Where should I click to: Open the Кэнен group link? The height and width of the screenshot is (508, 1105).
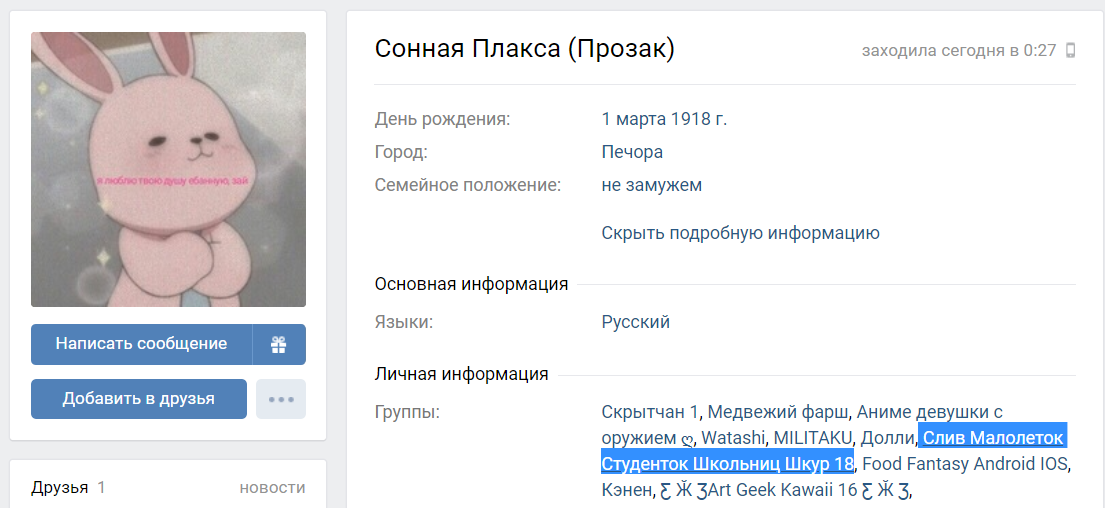pos(625,489)
